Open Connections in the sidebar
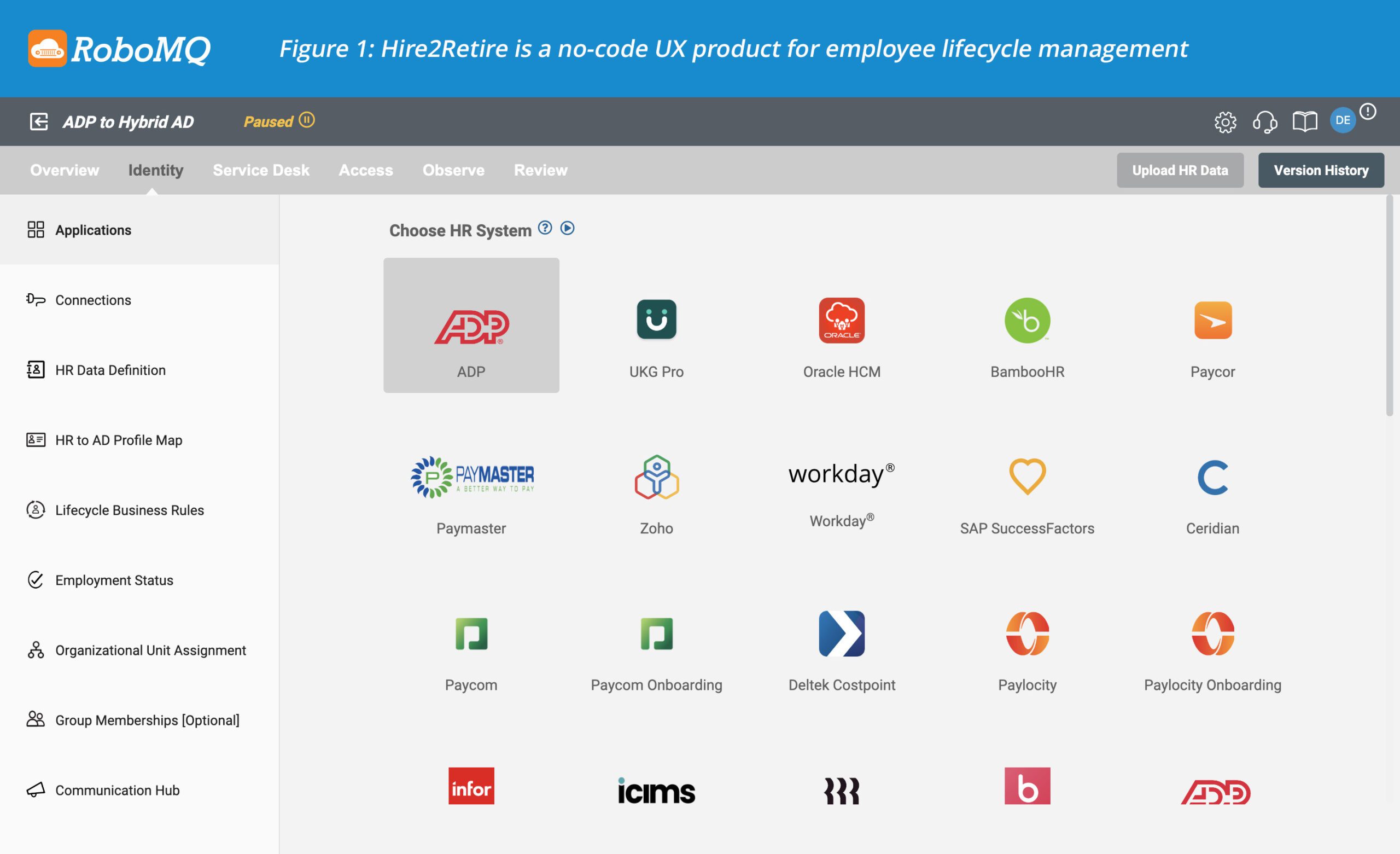 pyautogui.click(x=139, y=300)
